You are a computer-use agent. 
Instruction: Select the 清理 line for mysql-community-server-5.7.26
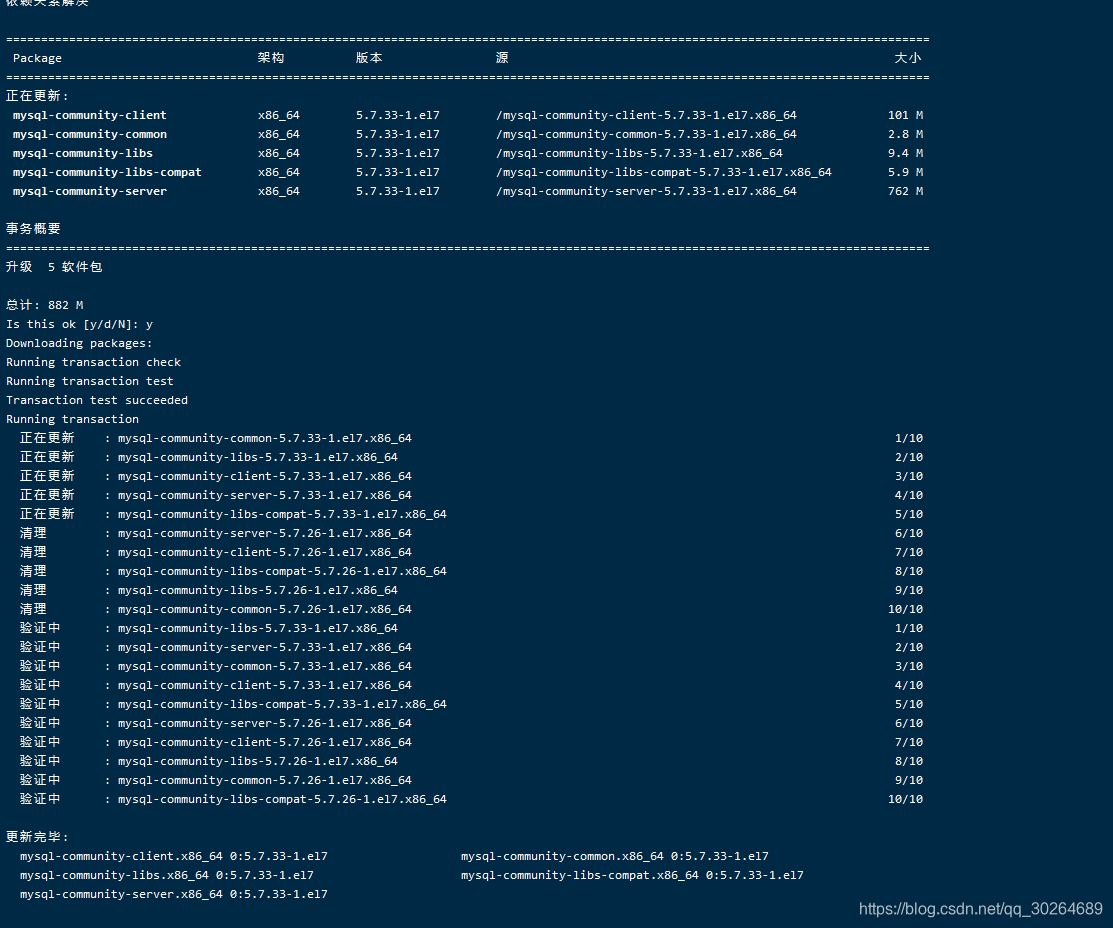(x=471, y=533)
